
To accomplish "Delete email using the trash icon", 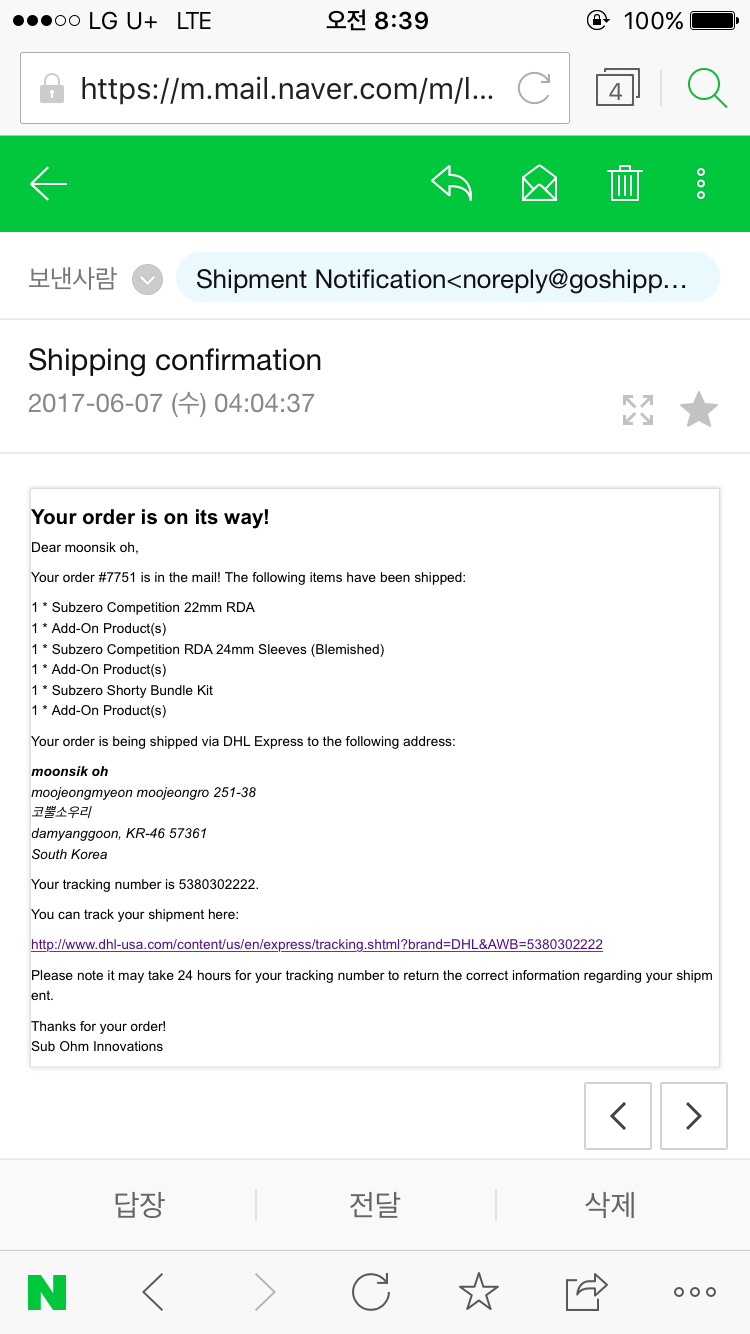I will [x=625, y=183].
